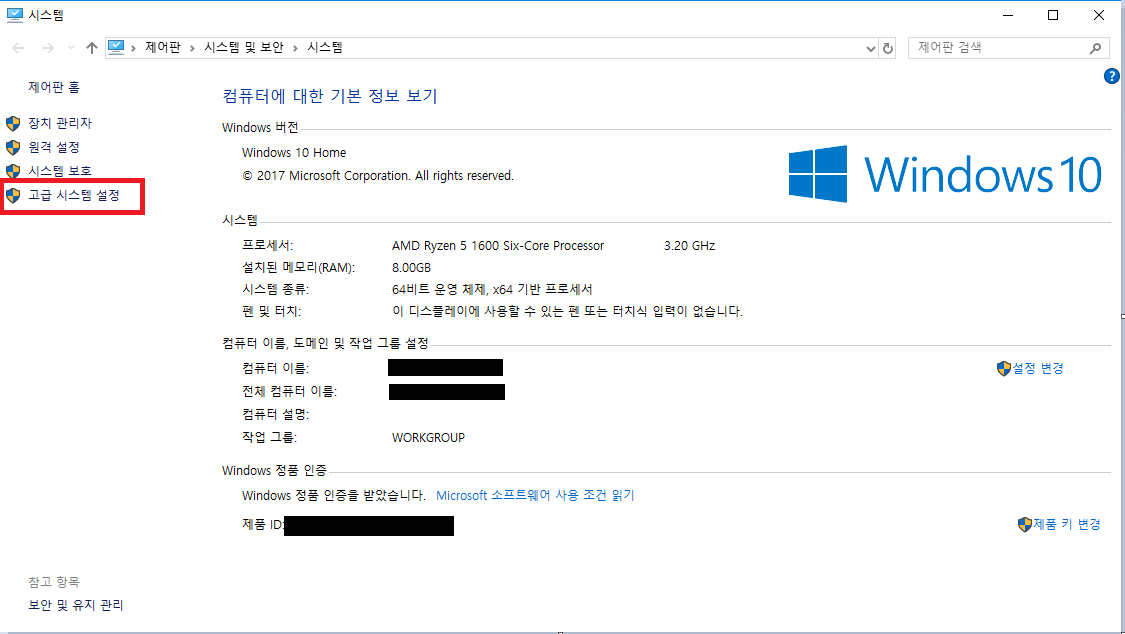Select the AMD Ryzen 5 1600 processor text

tap(498, 246)
